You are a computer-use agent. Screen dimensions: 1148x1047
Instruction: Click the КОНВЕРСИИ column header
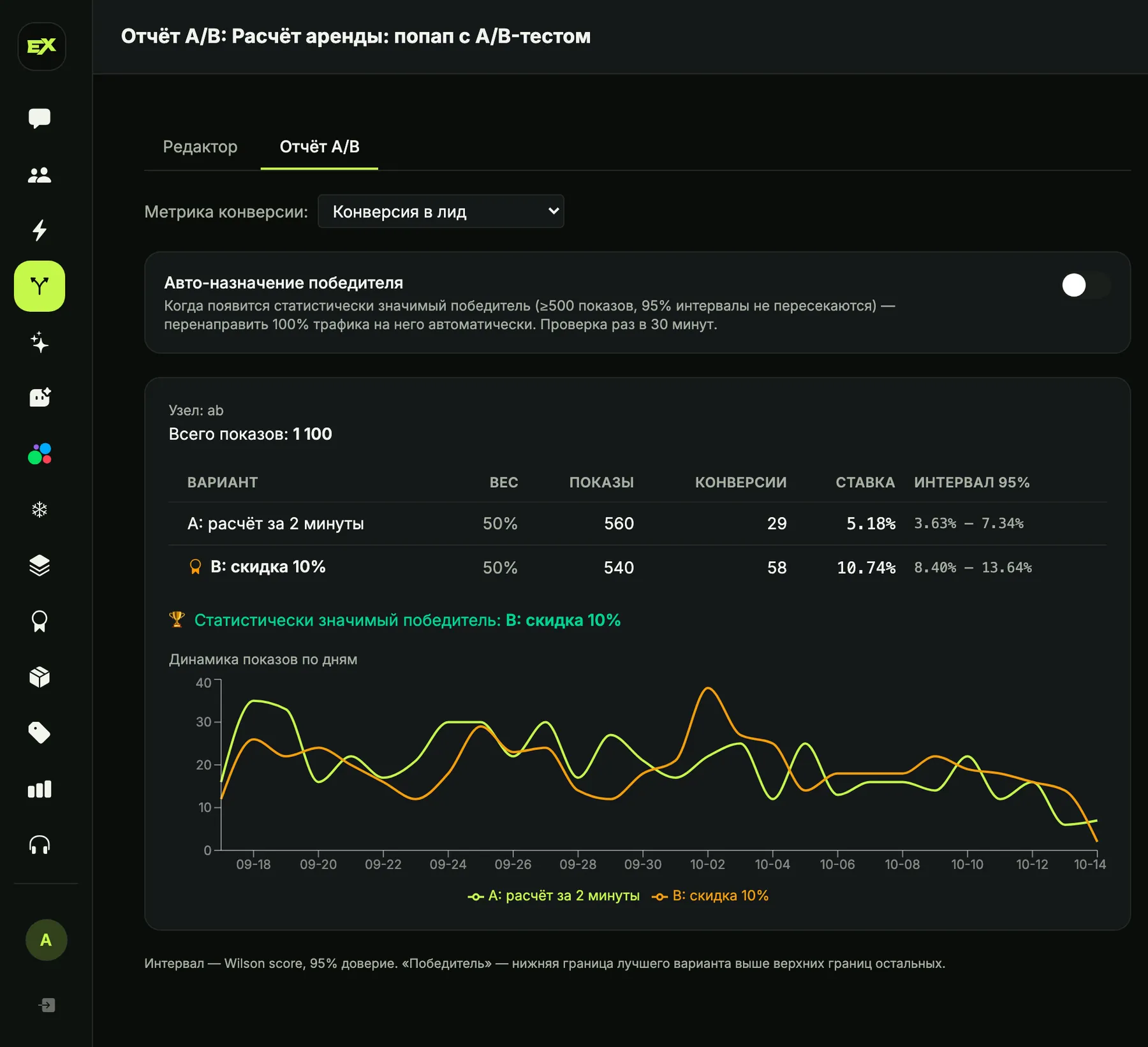(x=740, y=483)
